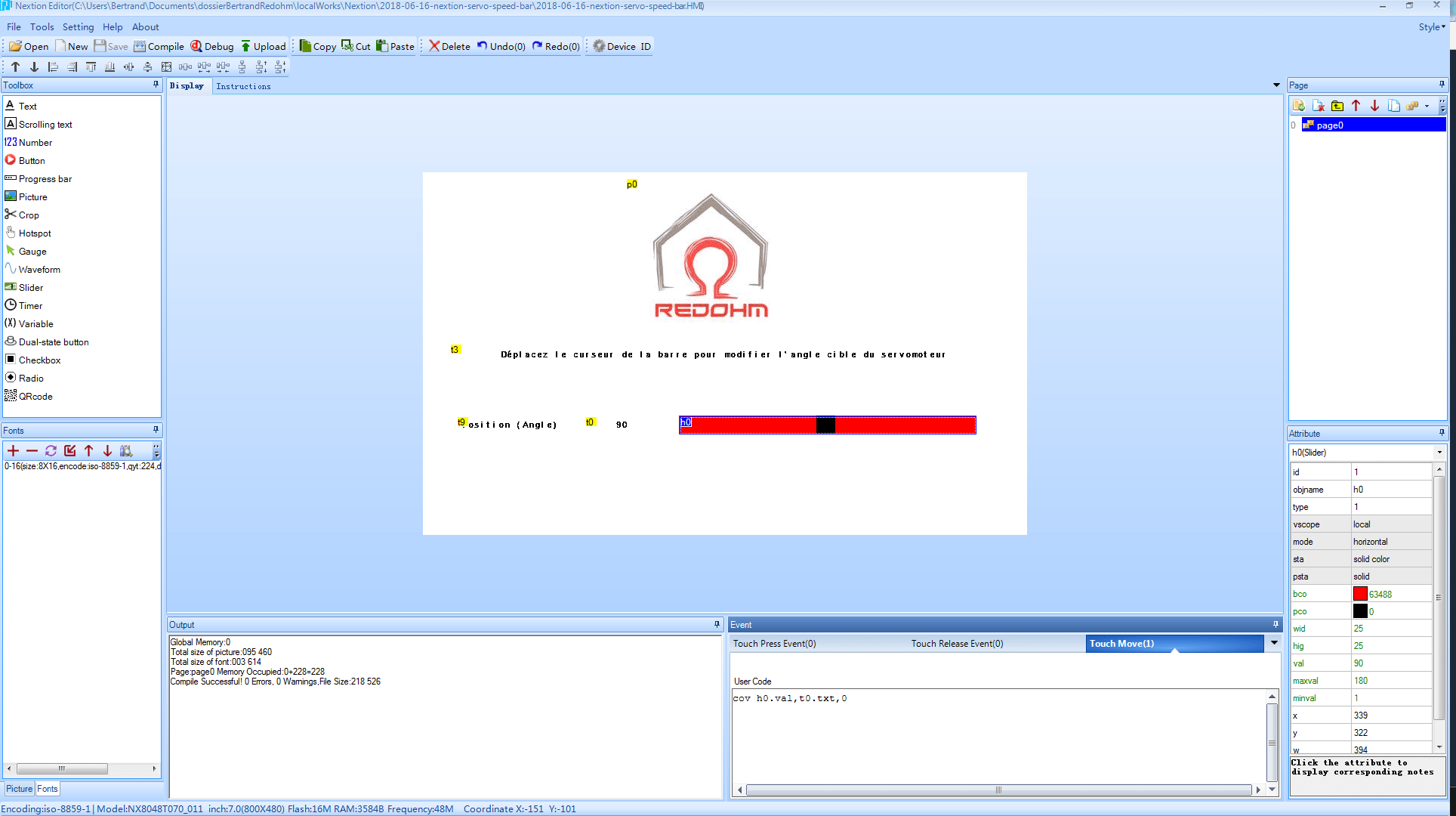Pin or unpin the Toolbox panel
Screen dimensions: 1456x816
coord(156,85)
